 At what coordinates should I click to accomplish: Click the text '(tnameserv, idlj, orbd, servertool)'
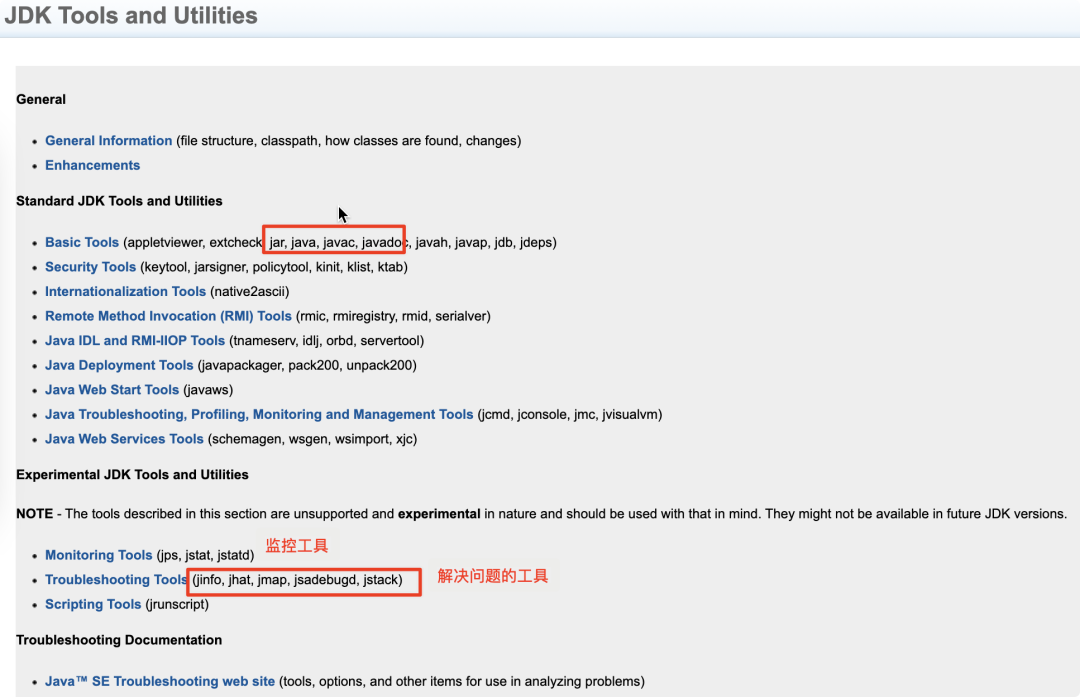tap(326, 340)
